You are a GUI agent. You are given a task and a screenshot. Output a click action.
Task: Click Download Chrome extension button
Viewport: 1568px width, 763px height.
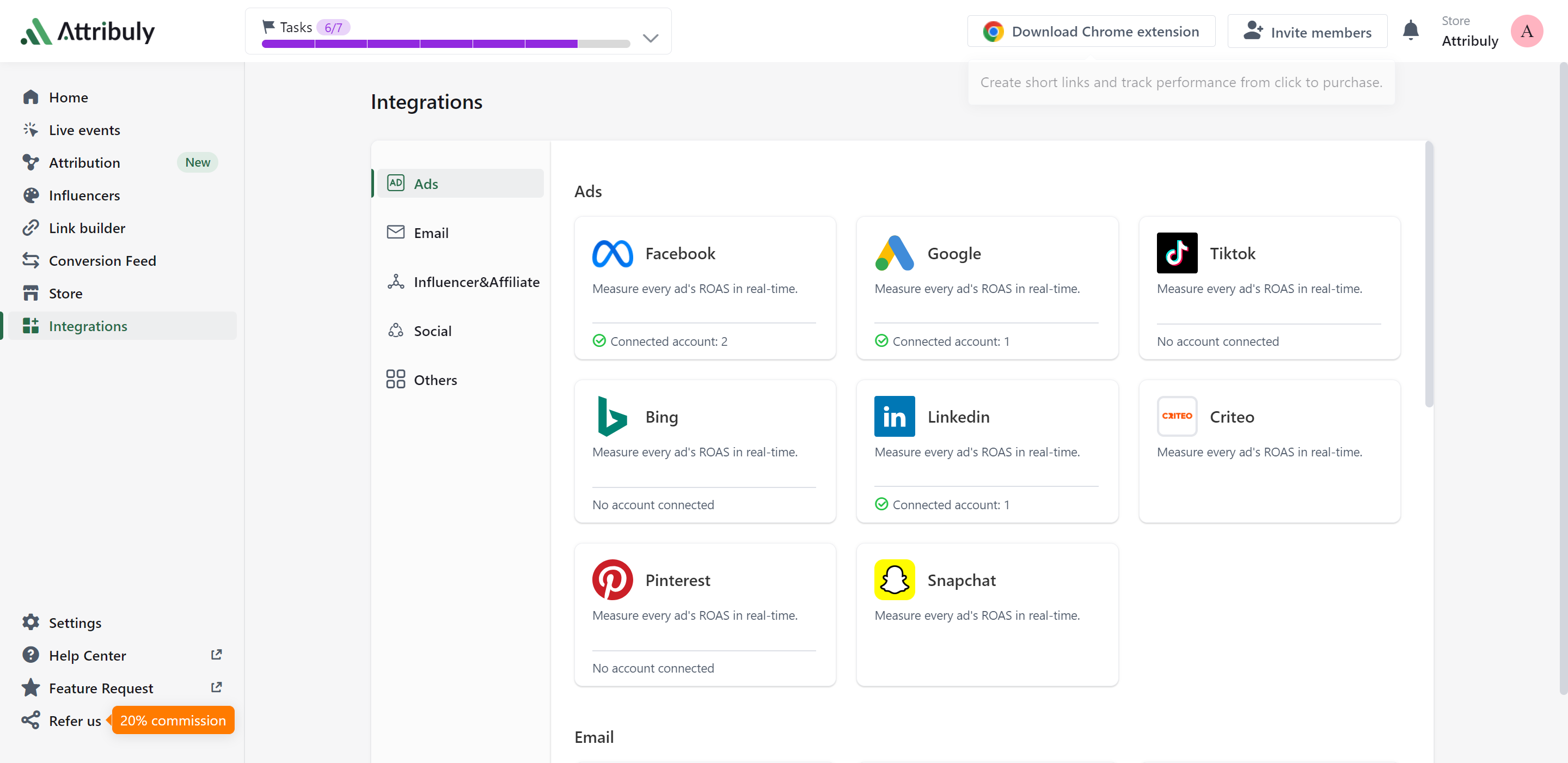pyautogui.click(x=1091, y=31)
